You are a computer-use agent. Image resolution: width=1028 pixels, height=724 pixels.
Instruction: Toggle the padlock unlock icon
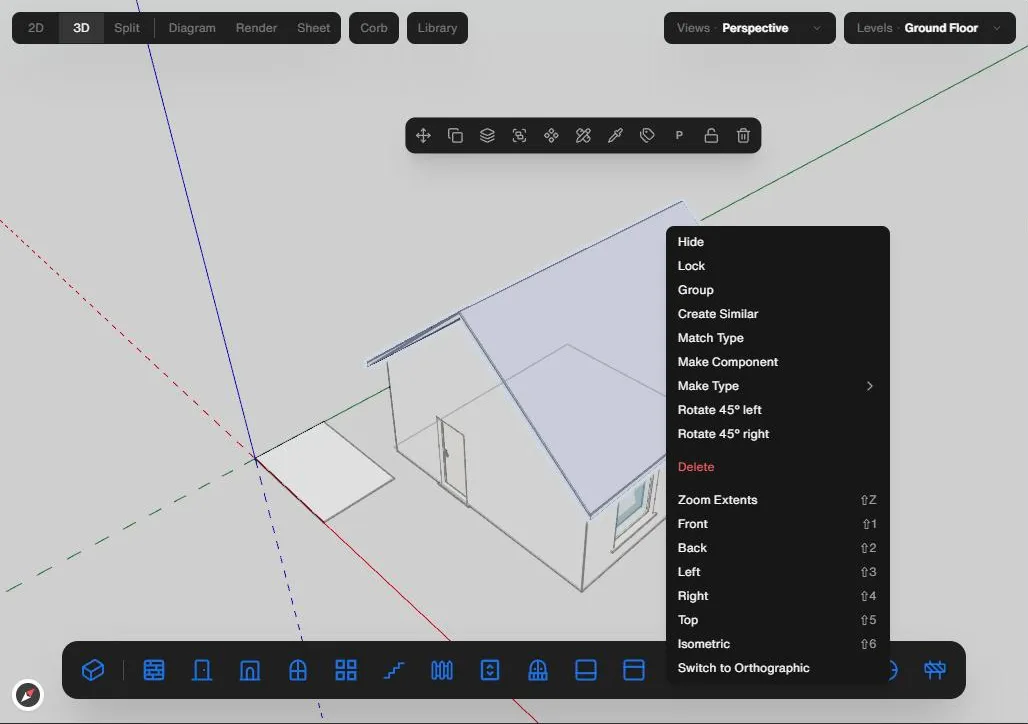click(711, 136)
